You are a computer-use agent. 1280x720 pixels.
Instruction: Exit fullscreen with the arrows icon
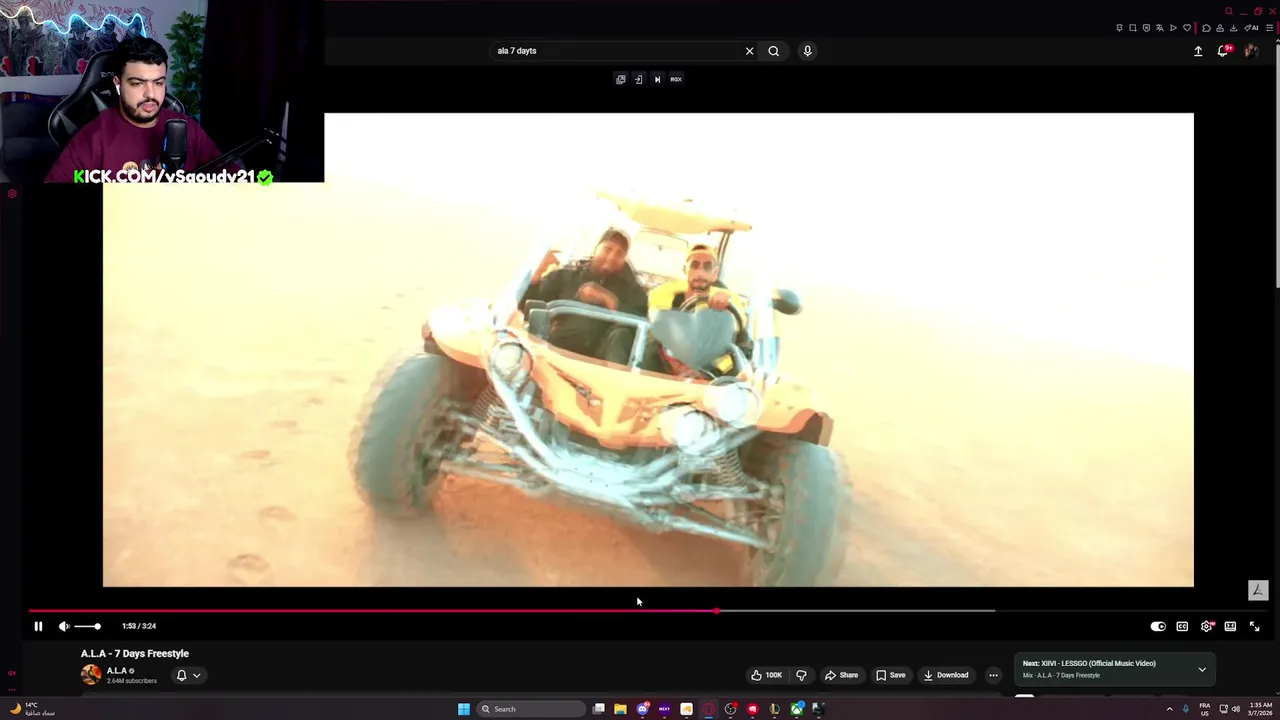click(1254, 626)
